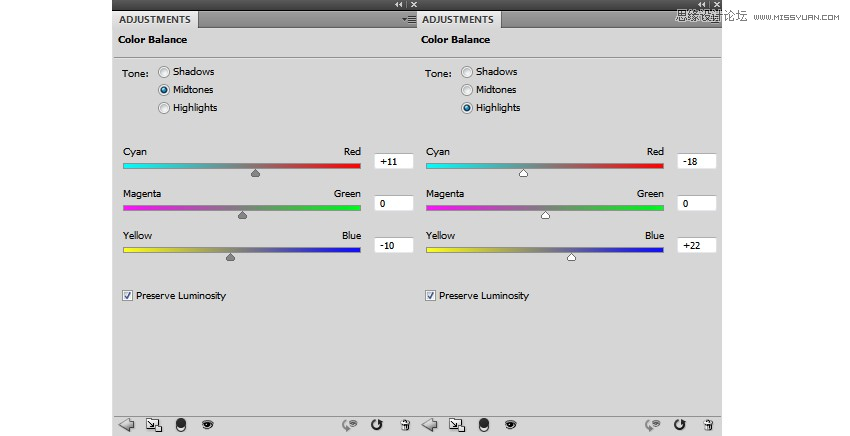Click Cyan-Red value field showing -18

pos(697,161)
